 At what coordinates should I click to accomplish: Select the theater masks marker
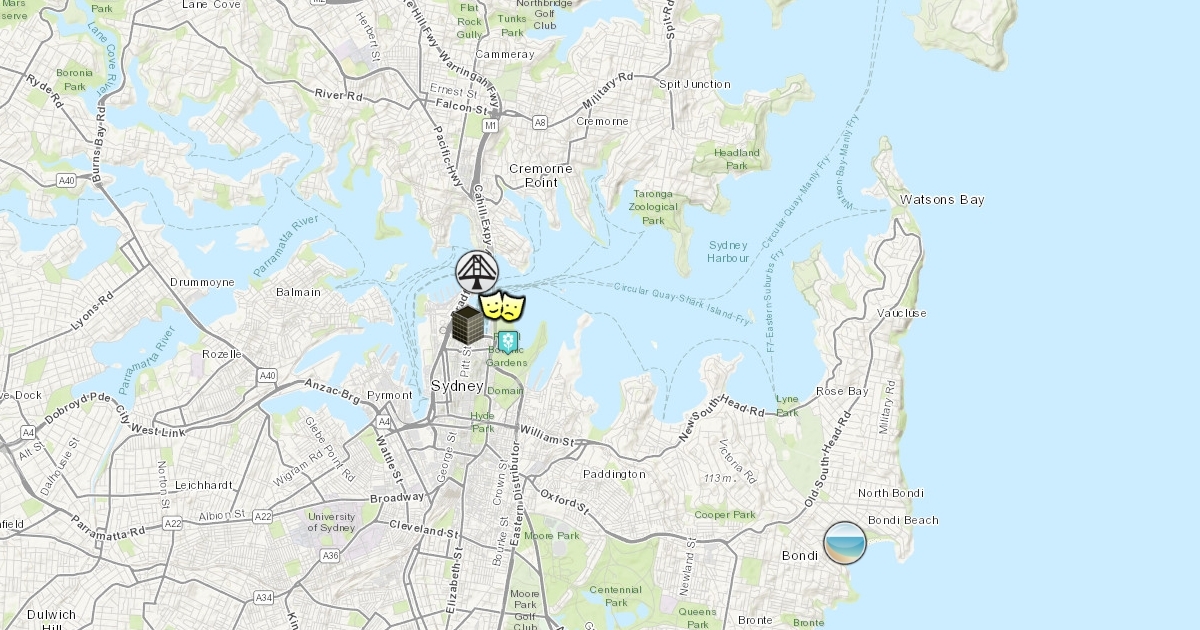click(502, 307)
